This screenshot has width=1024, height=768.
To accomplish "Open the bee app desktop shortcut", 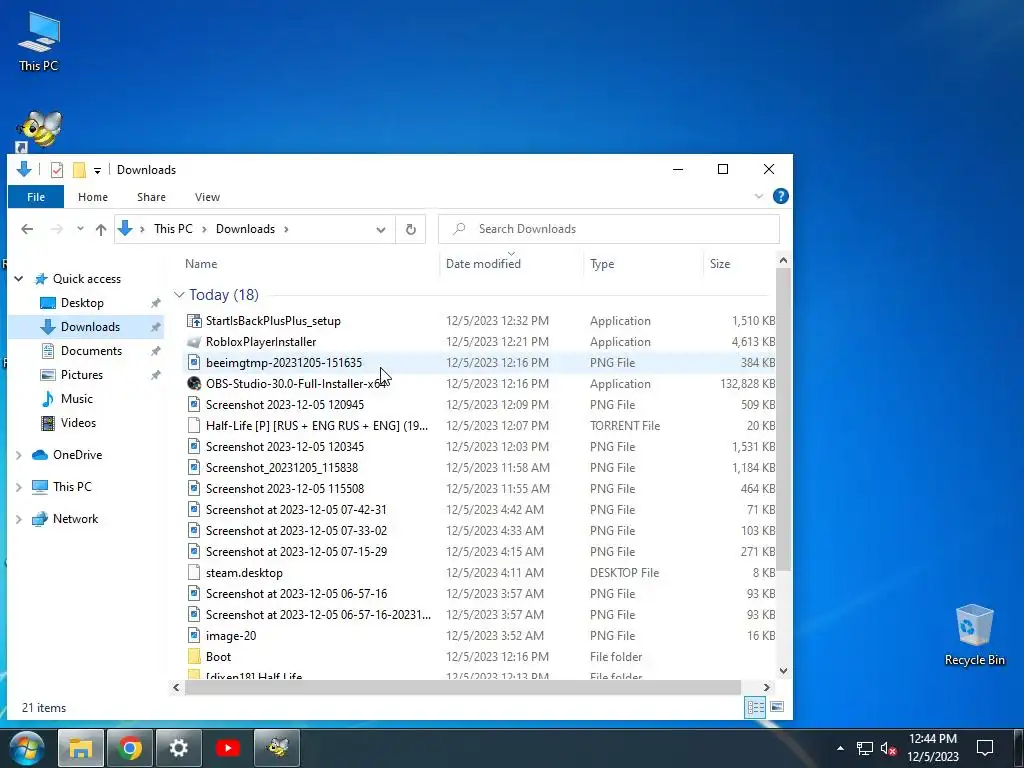I will 39,131.
